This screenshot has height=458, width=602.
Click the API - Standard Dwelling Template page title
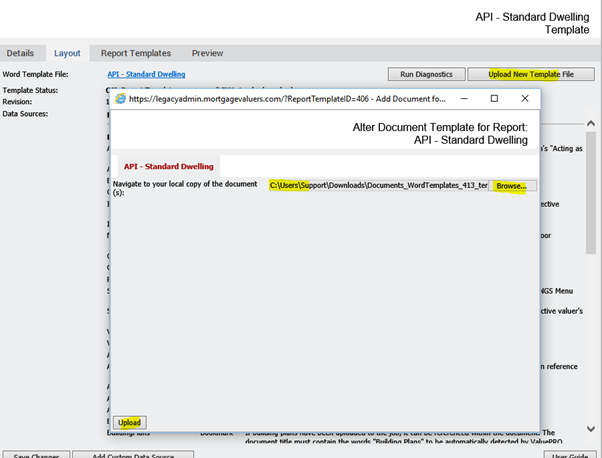pos(532,23)
